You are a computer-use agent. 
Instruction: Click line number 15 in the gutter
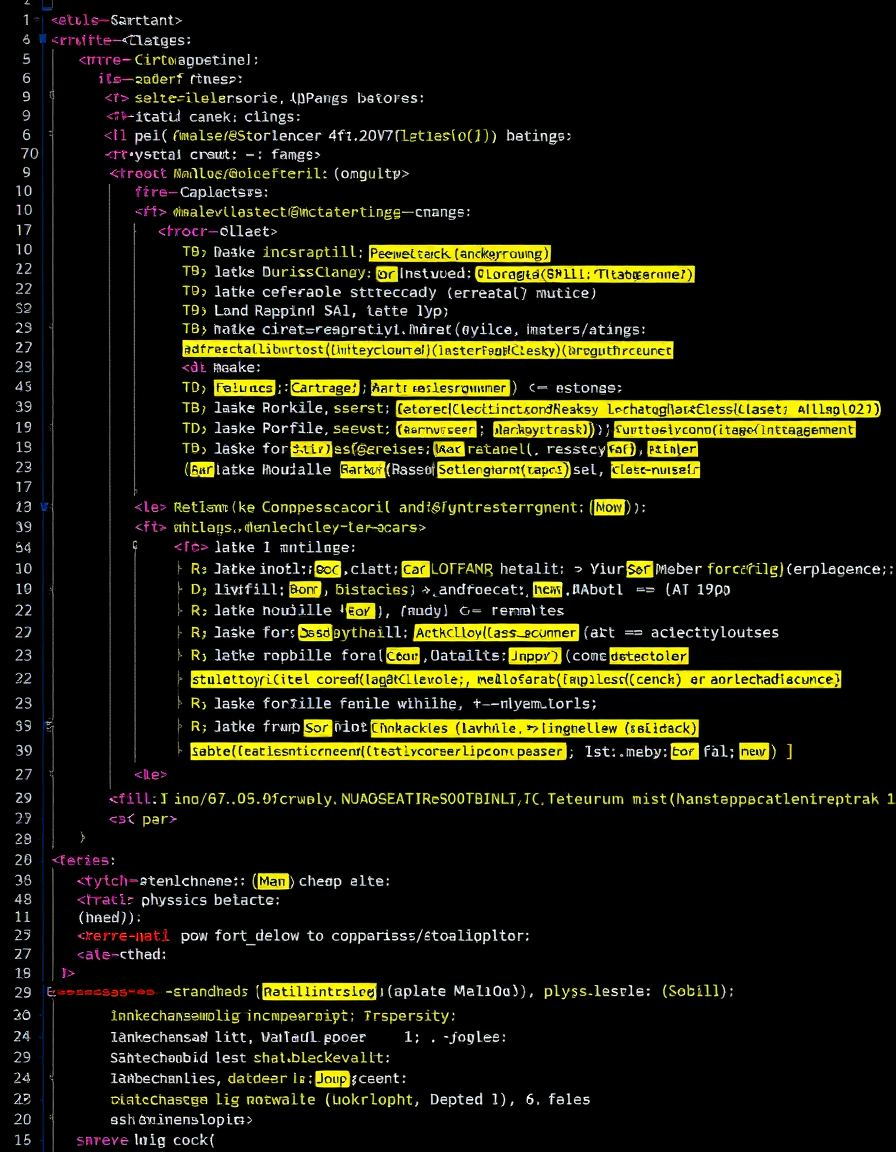click(23, 1140)
